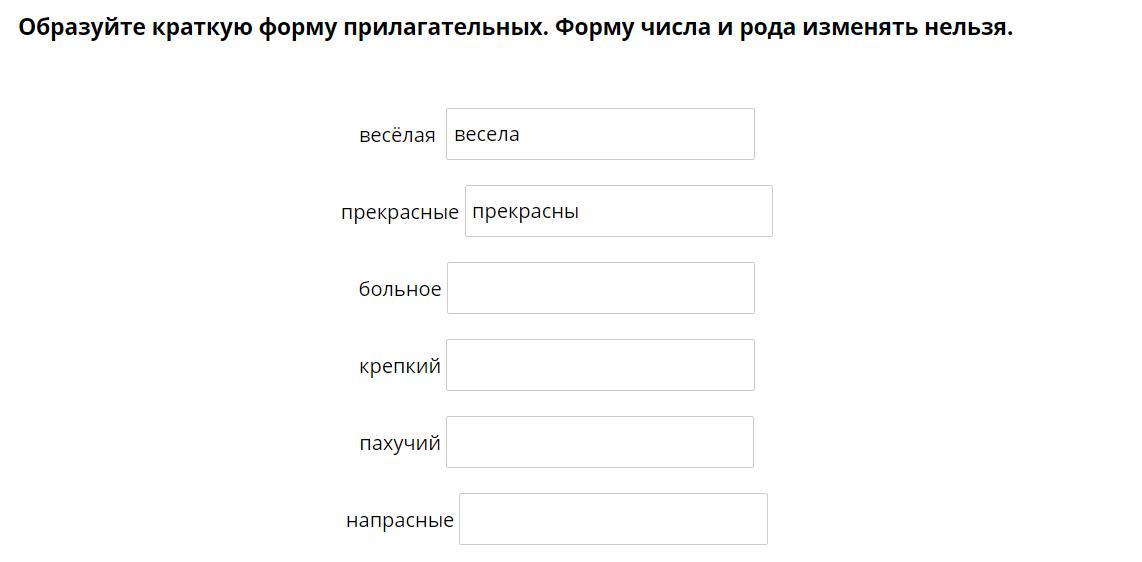Click the word крепкий label
The image size is (1142, 562).
(400, 366)
